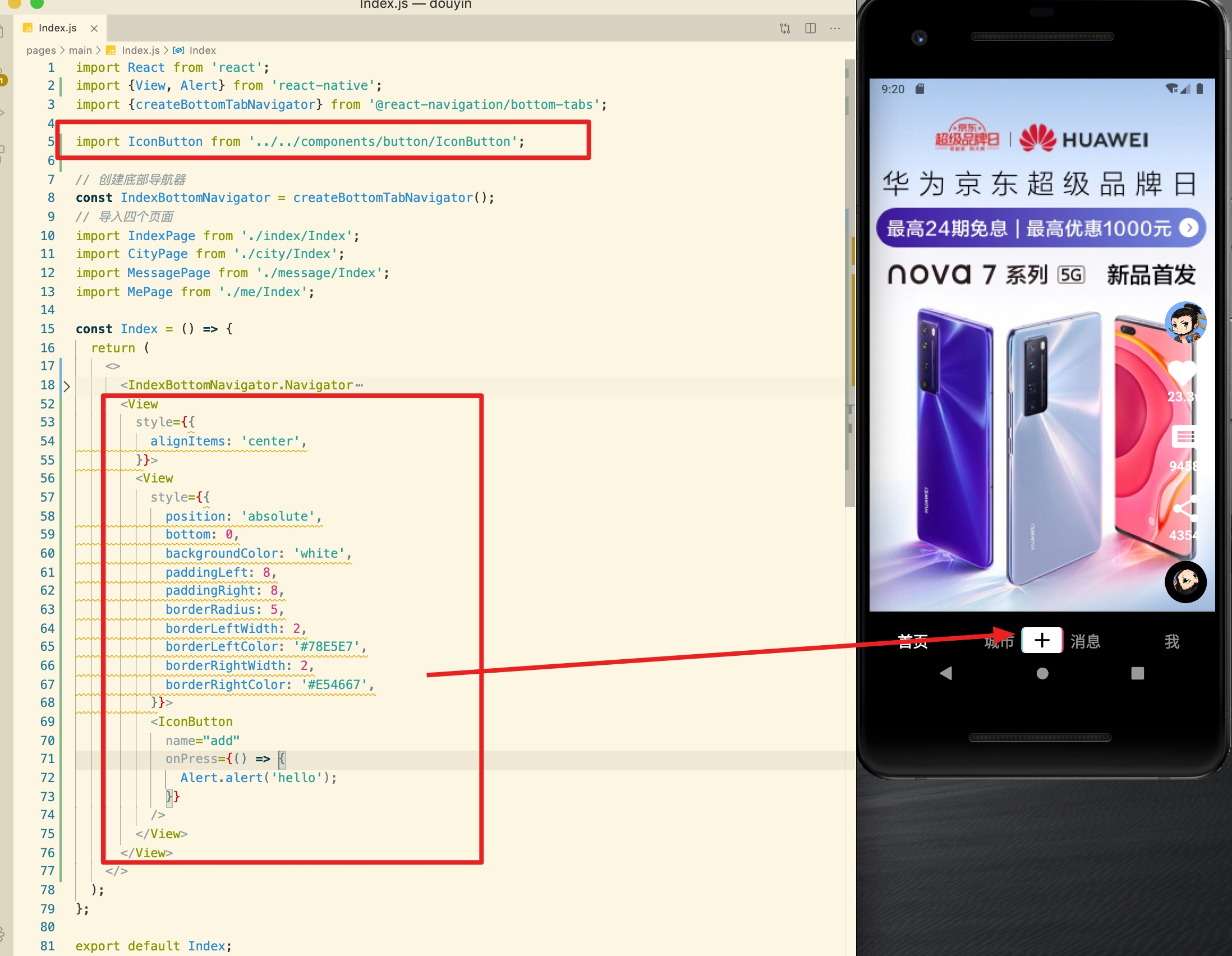Tap the share icon on video
The image size is (1232, 956).
coord(1185,508)
